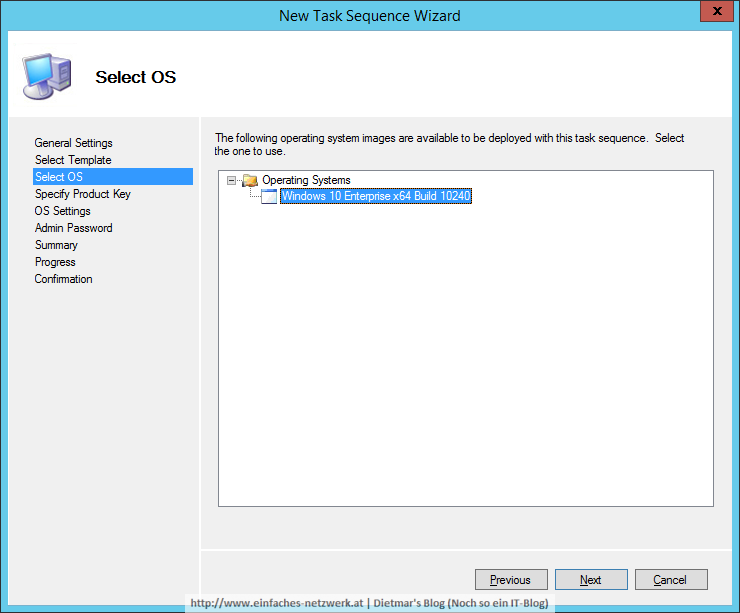The width and height of the screenshot is (740, 613).
Task: Proceed with the Next button
Action: [x=591, y=579]
